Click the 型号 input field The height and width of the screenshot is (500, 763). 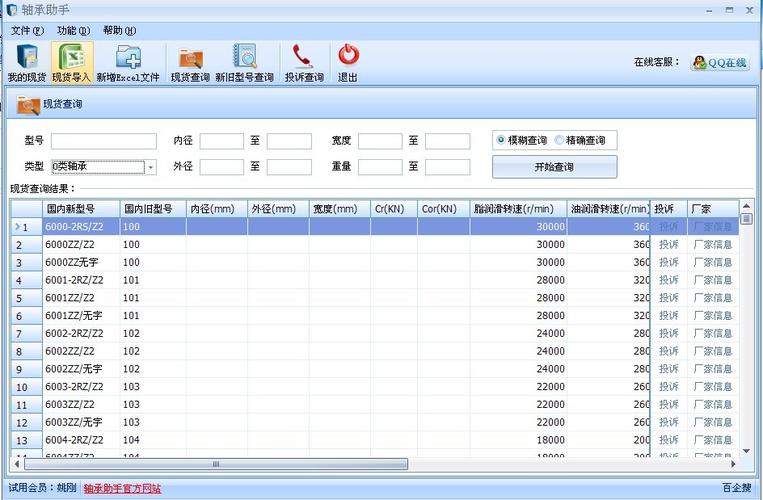point(104,141)
